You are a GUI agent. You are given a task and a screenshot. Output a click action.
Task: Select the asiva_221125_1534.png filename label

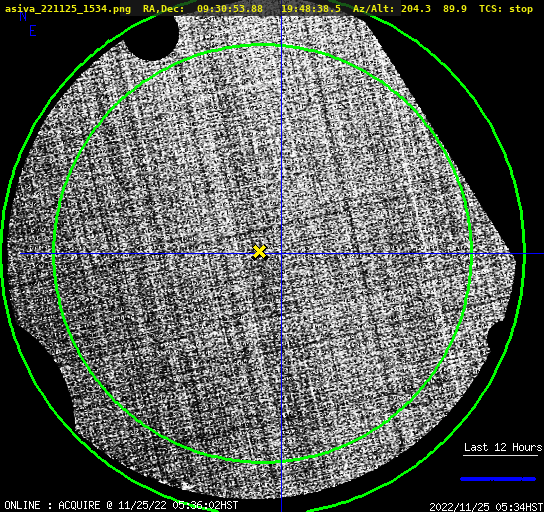pyautogui.click(x=68, y=9)
